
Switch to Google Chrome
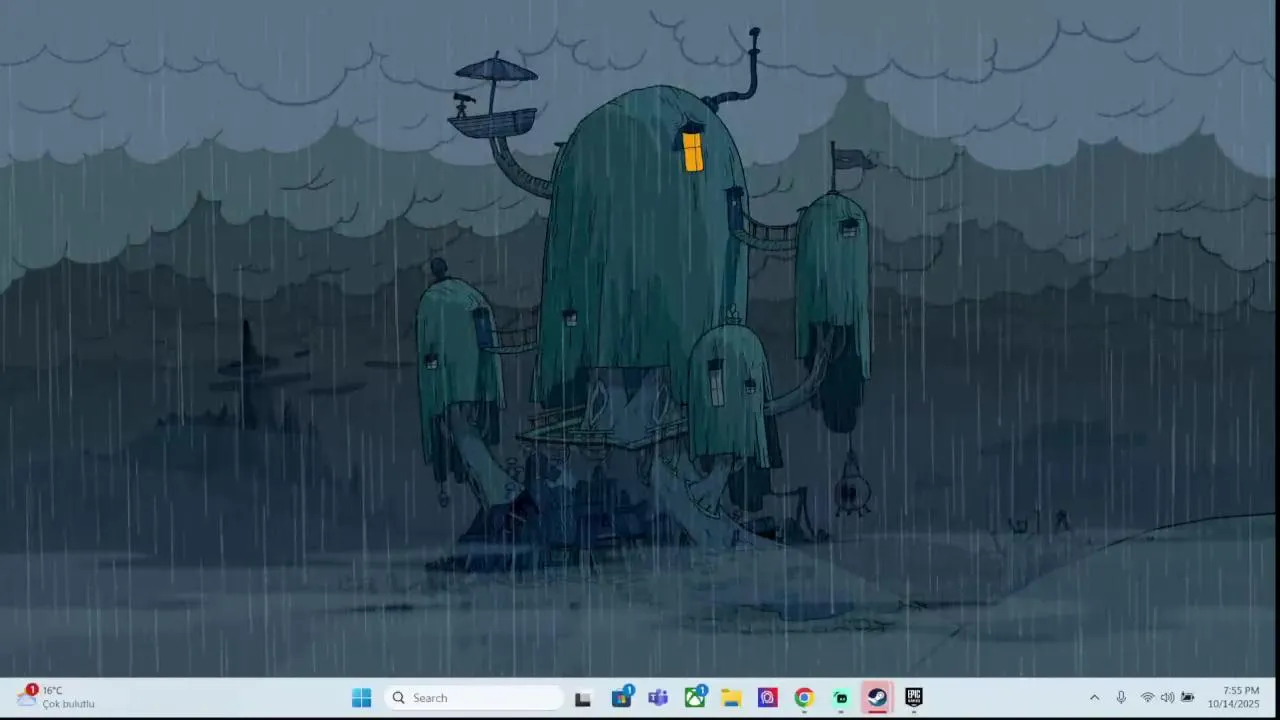[x=804, y=698]
